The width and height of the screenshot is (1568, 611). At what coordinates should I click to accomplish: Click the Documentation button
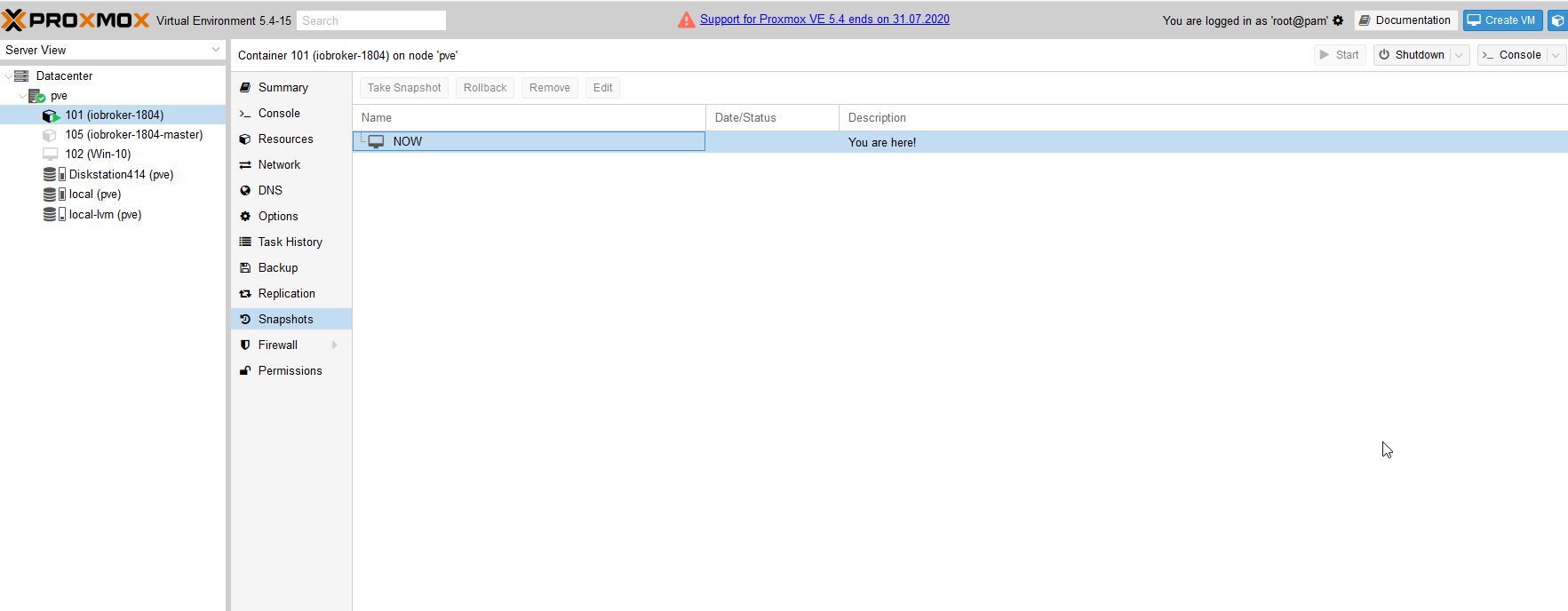1405,20
